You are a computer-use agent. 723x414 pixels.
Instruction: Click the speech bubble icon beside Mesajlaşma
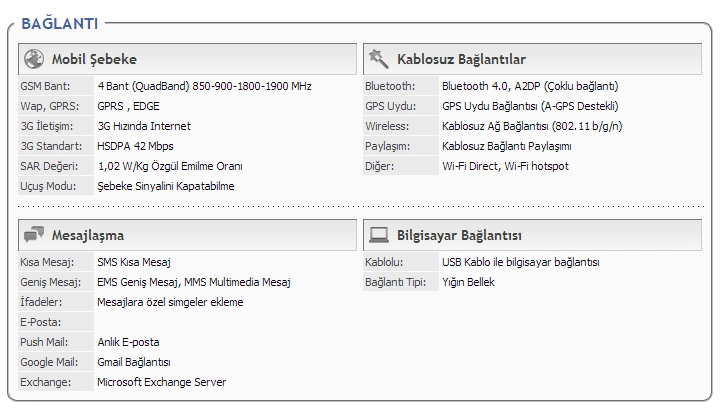[33, 235]
